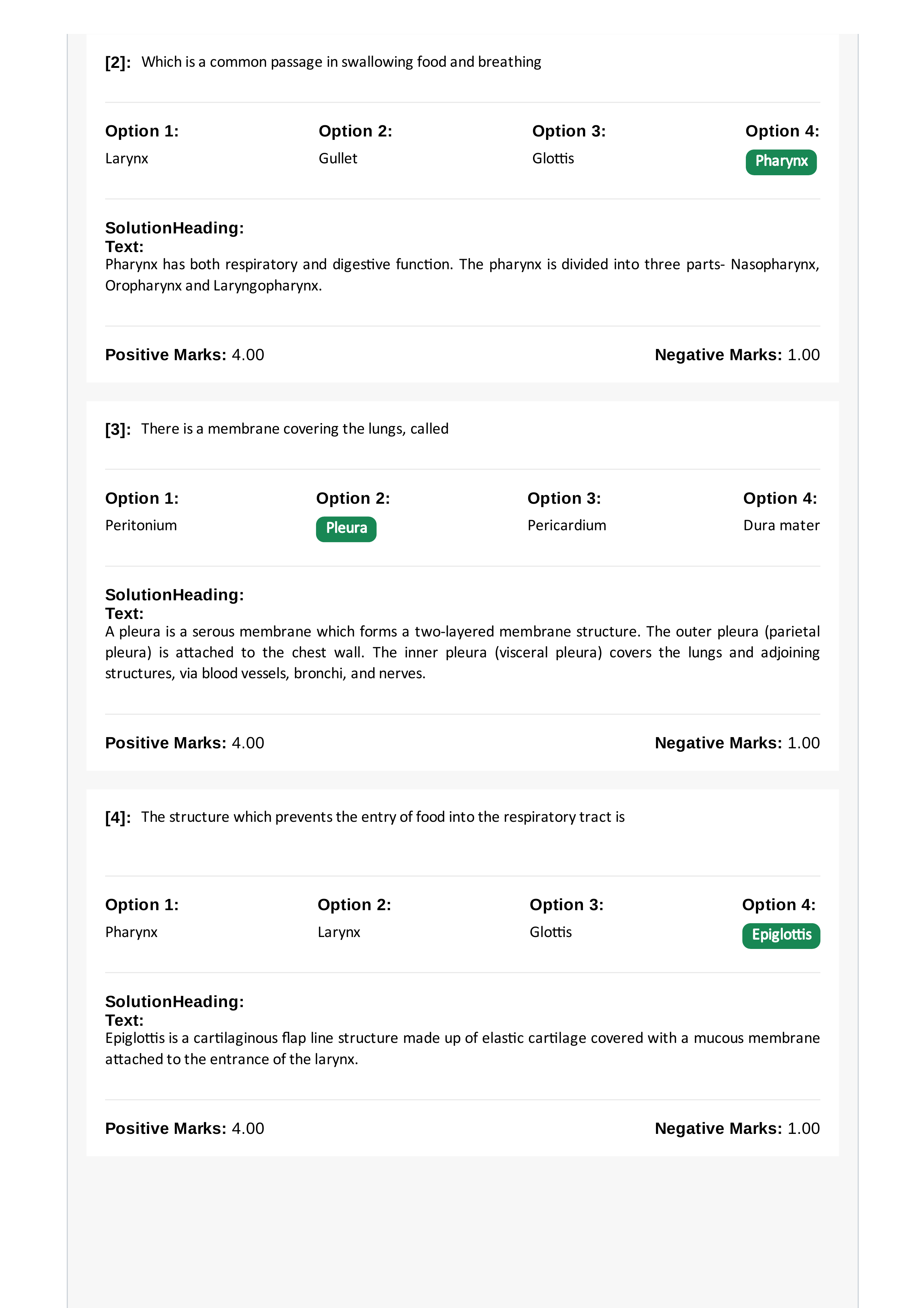924x1308 pixels.
Task: Choose Larynx option for question 2
Action: click(x=126, y=158)
